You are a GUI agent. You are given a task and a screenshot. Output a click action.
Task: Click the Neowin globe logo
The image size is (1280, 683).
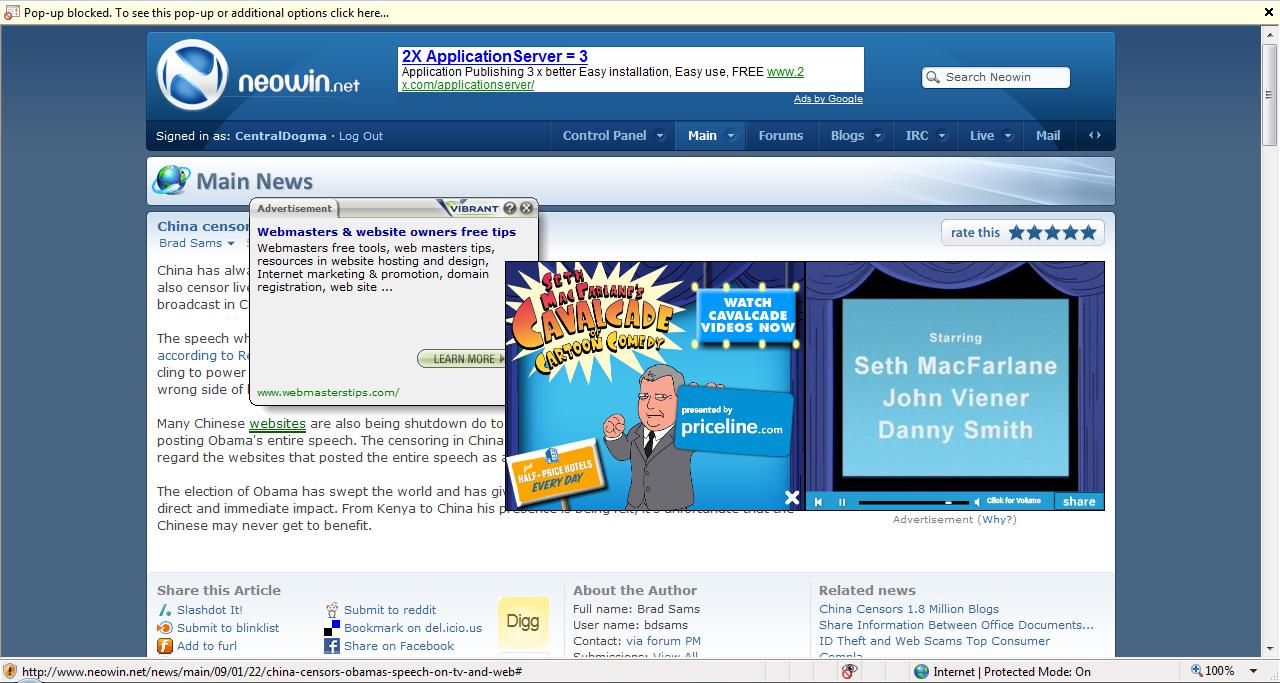tap(193, 75)
